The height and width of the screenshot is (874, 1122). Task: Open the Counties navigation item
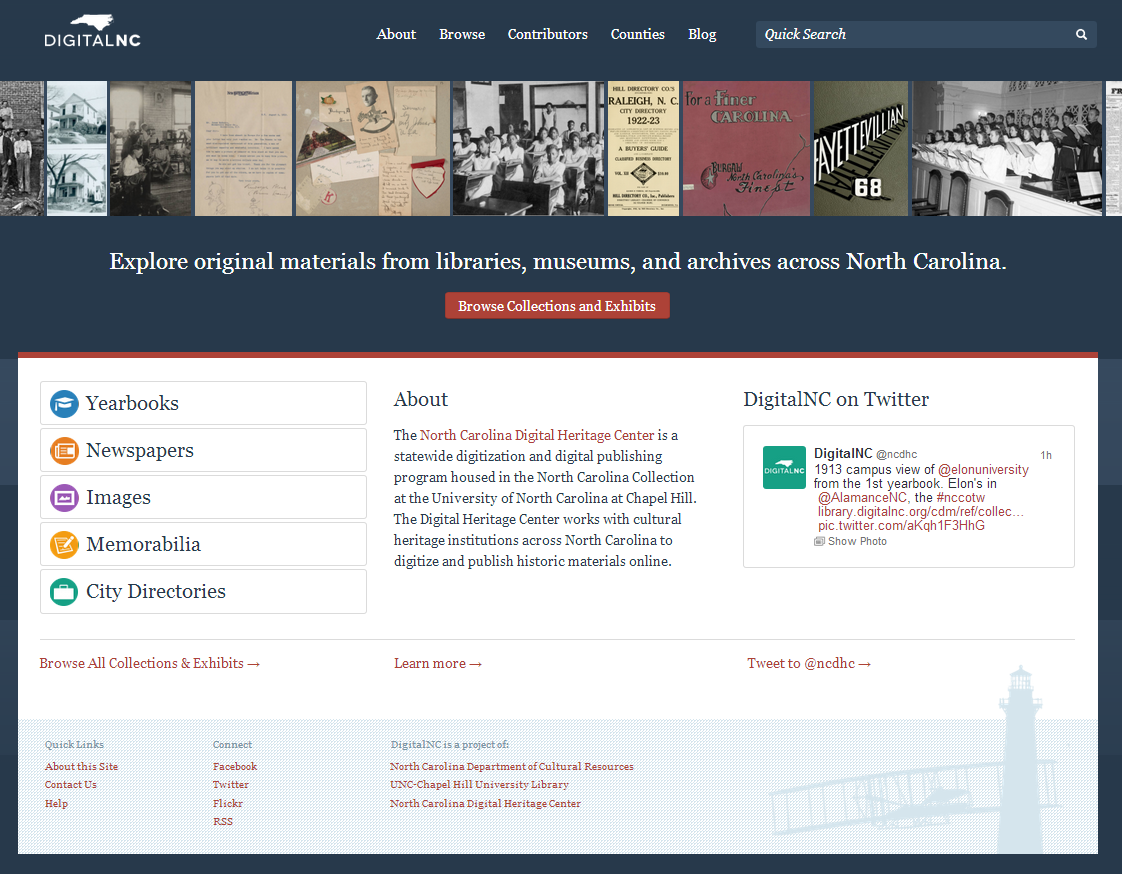pyautogui.click(x=638, y=34)
